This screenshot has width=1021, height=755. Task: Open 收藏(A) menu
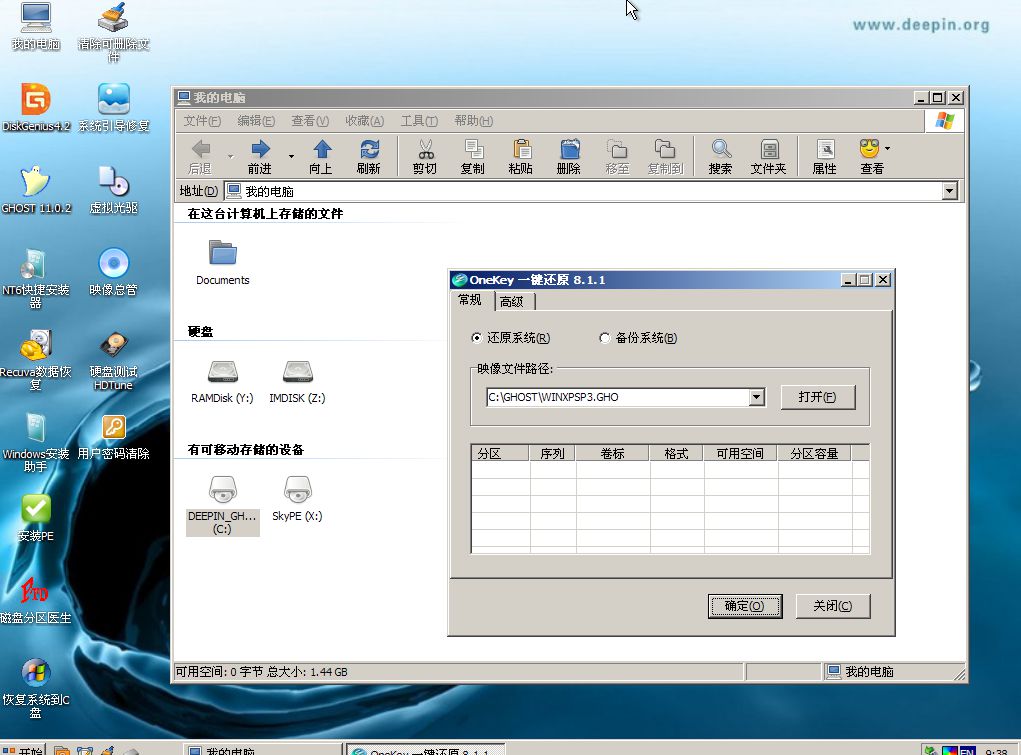[x=365, y=121]
